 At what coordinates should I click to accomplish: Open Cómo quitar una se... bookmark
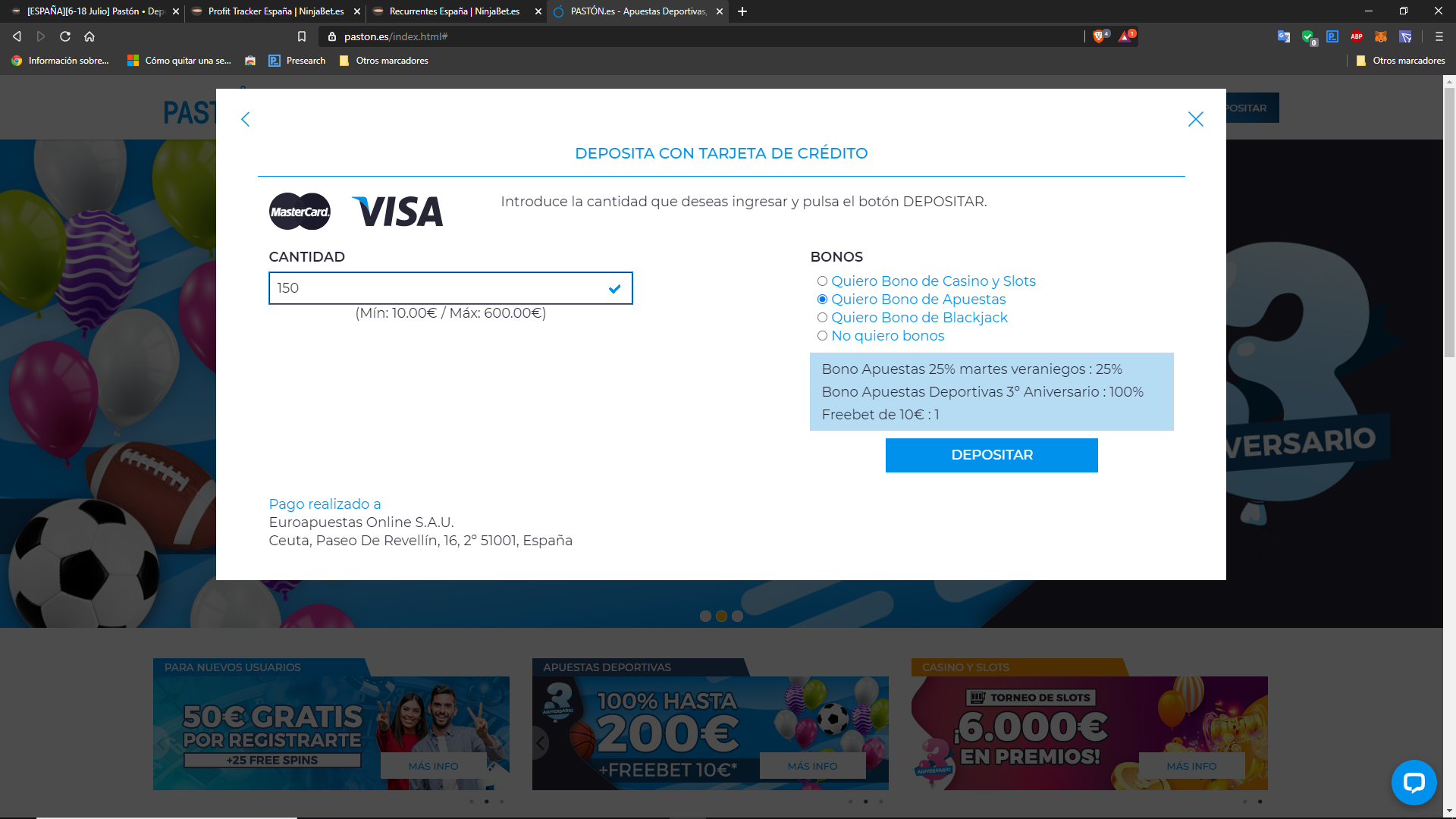[179, 61]
